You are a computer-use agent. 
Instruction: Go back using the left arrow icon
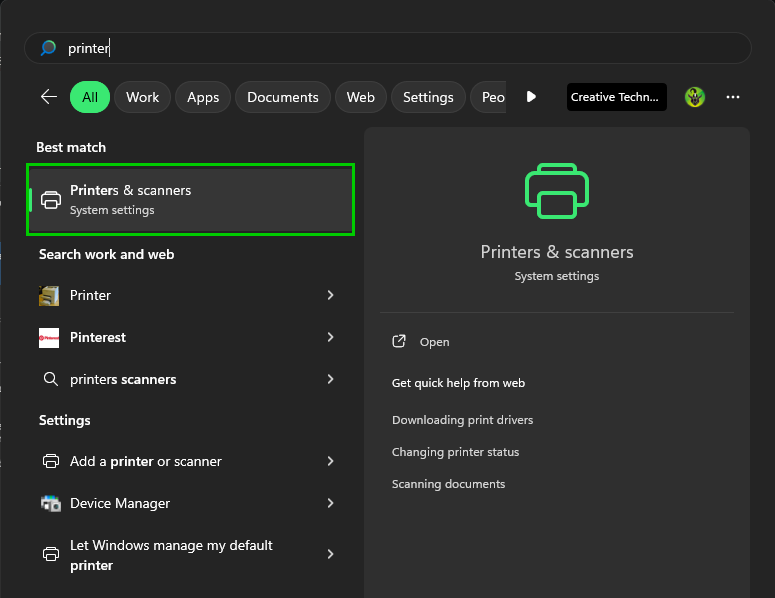[x=48, y=97]
